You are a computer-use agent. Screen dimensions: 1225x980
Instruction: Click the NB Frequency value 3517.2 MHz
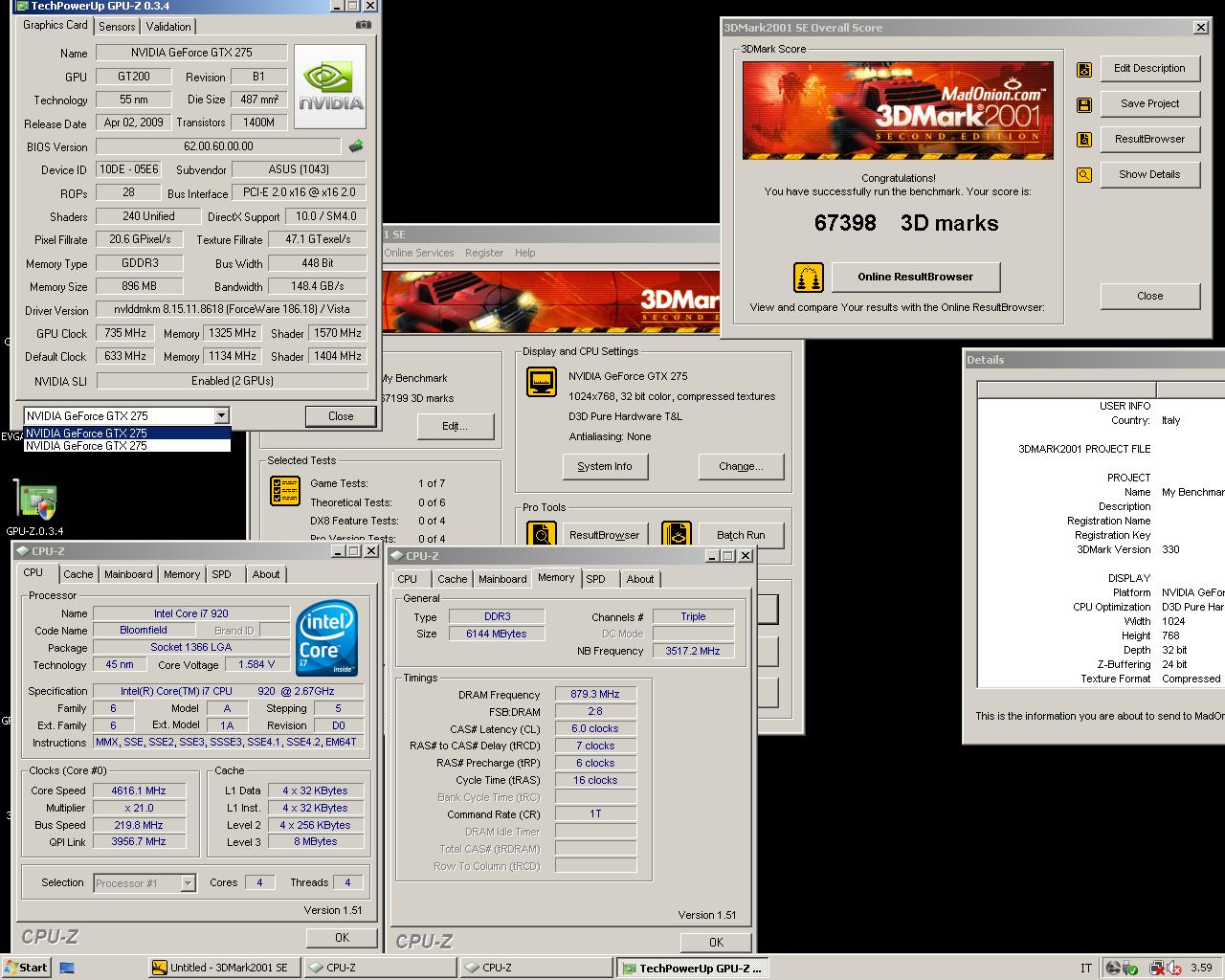pos(693,651)
